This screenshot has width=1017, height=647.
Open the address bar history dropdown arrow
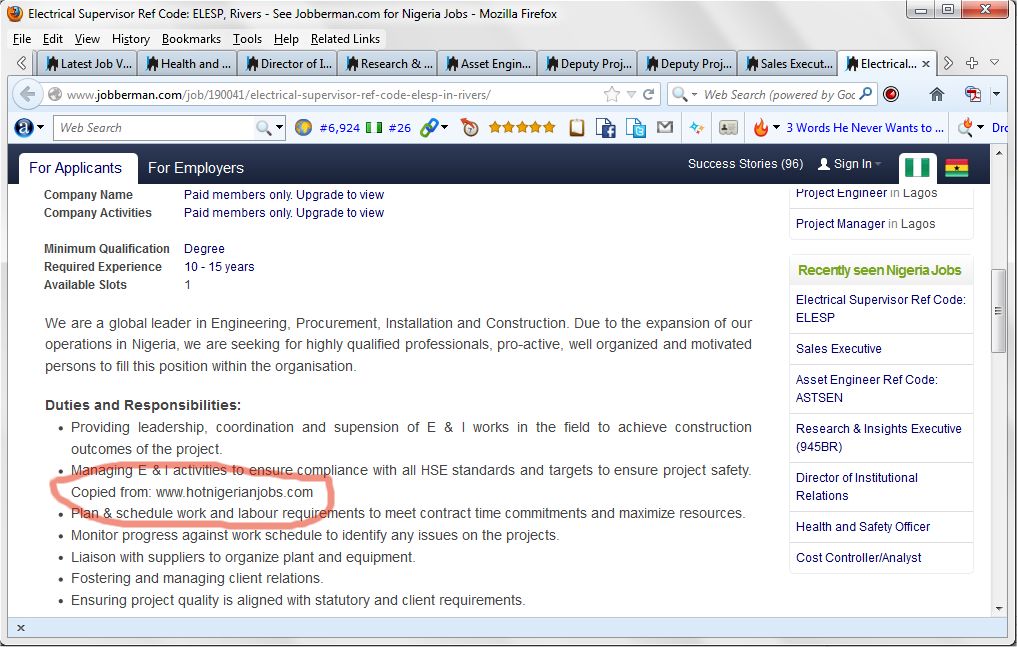631,95
